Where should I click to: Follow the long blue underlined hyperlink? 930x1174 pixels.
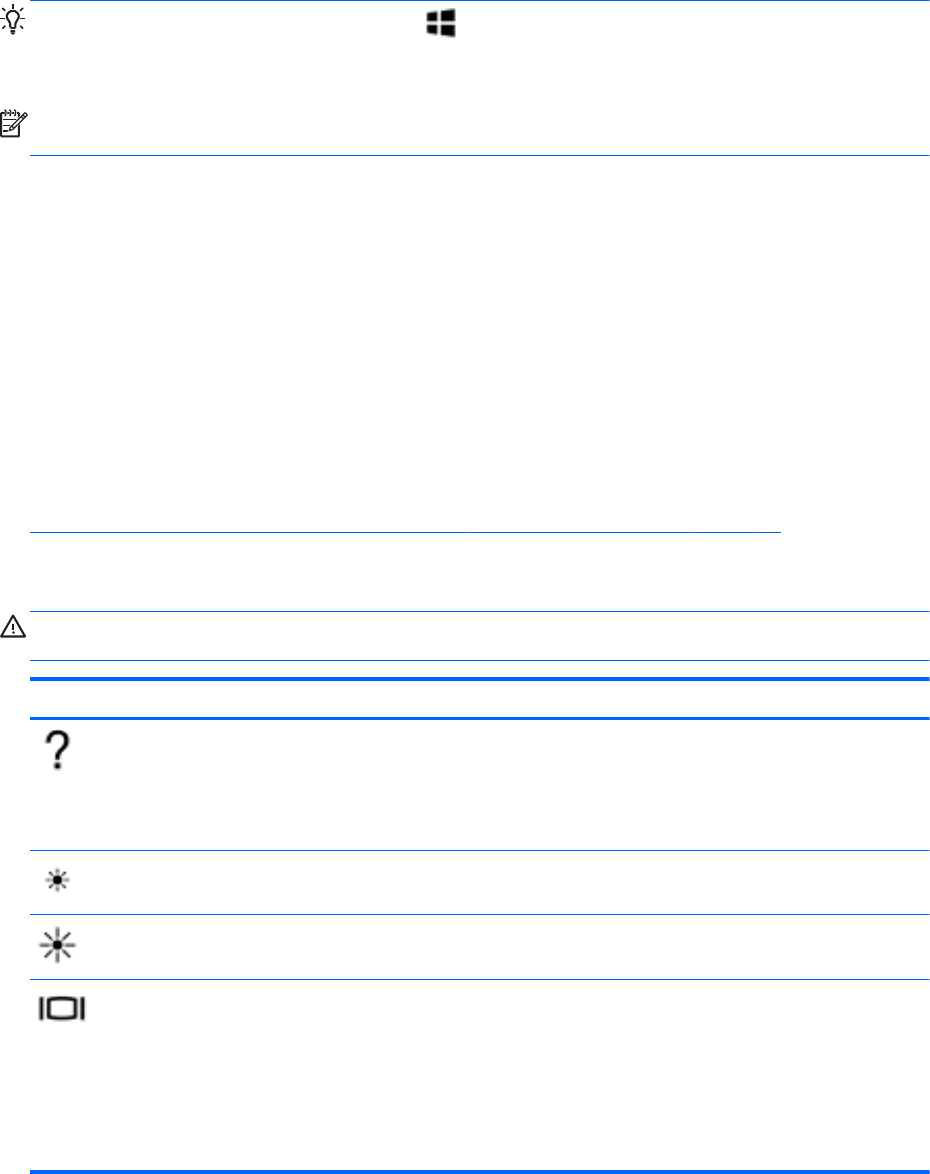click(x=405, y=532)
